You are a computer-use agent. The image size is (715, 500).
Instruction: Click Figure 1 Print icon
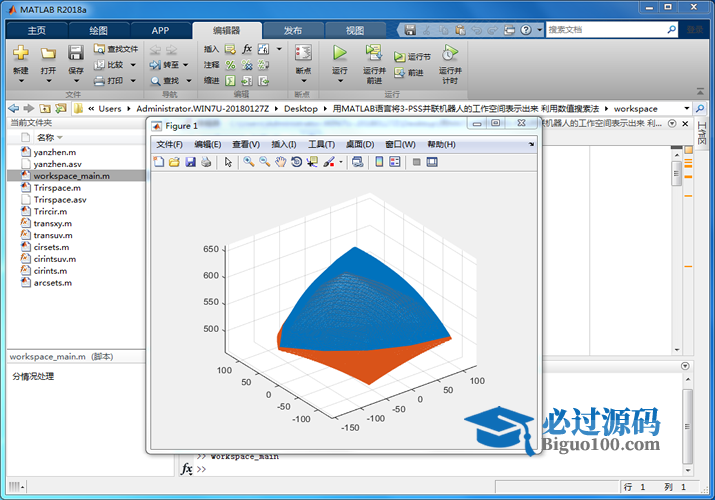coord(206,162)
